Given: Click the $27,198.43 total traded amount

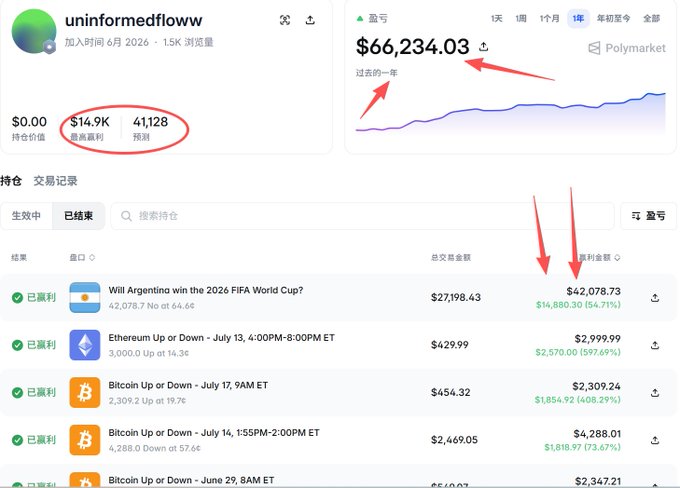Looking at the screenshot, I should (x=456, y=298).
